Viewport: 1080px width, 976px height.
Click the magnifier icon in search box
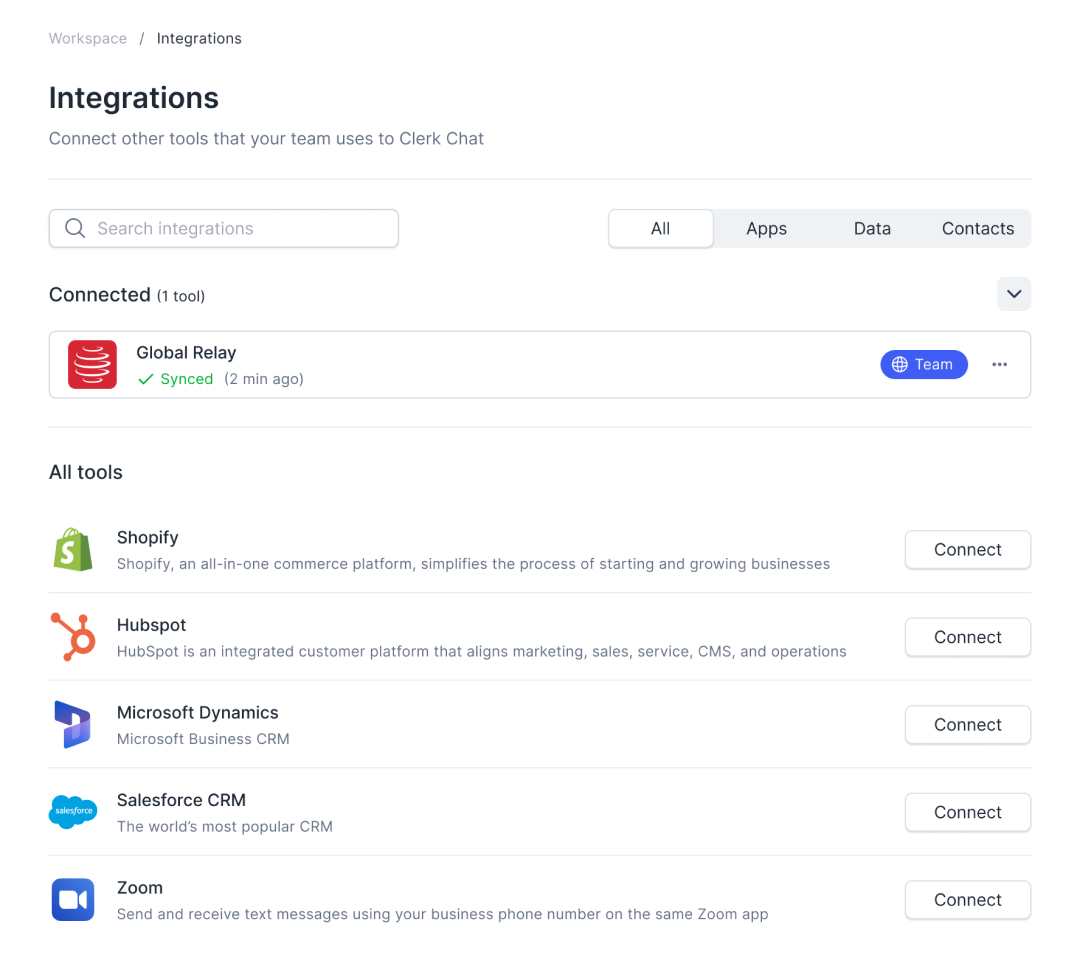click(75, 228)
